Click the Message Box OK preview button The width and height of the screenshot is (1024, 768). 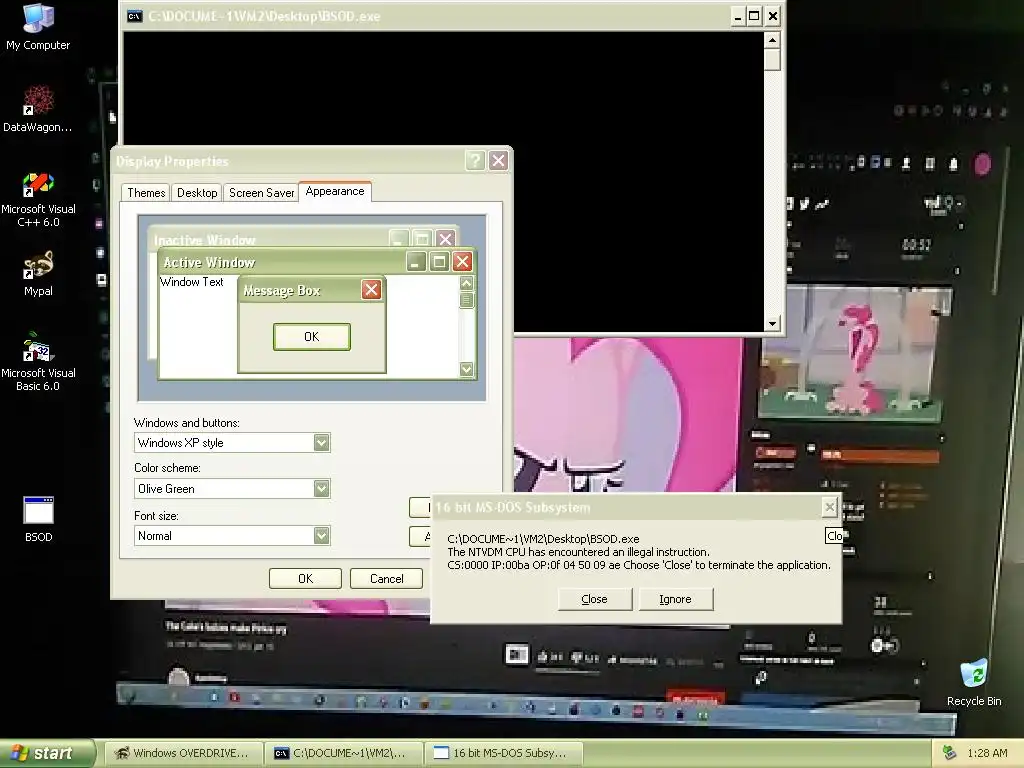(x=312, y=337)
